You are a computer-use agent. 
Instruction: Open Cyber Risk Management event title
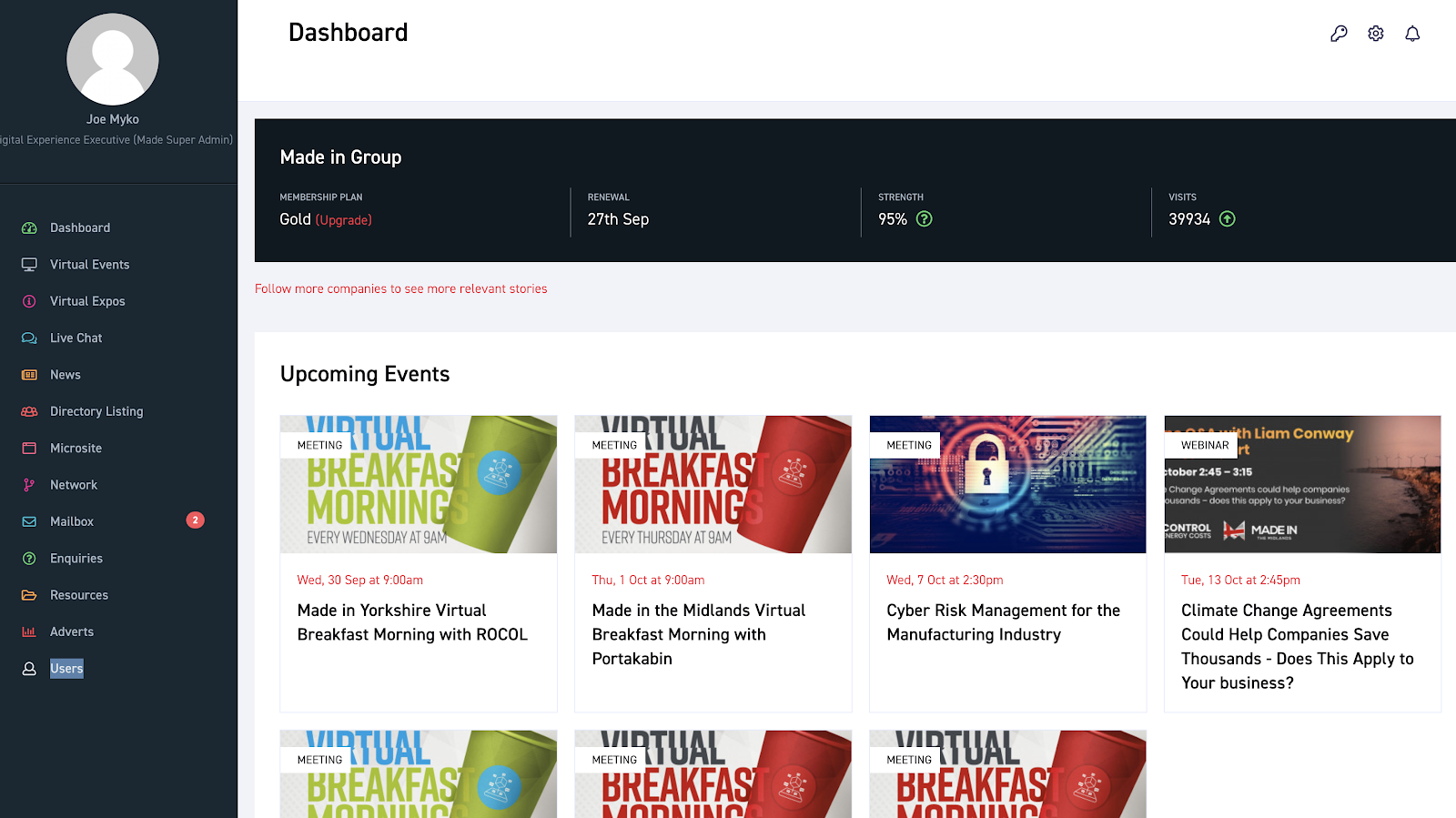click(1004, 622)
